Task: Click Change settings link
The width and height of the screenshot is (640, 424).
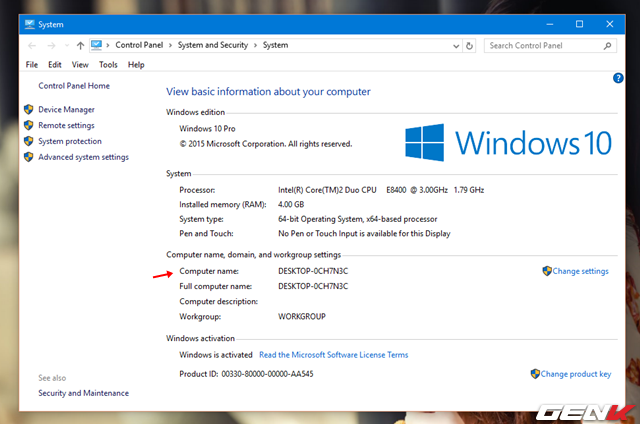Action: click(x=580, y=271)
